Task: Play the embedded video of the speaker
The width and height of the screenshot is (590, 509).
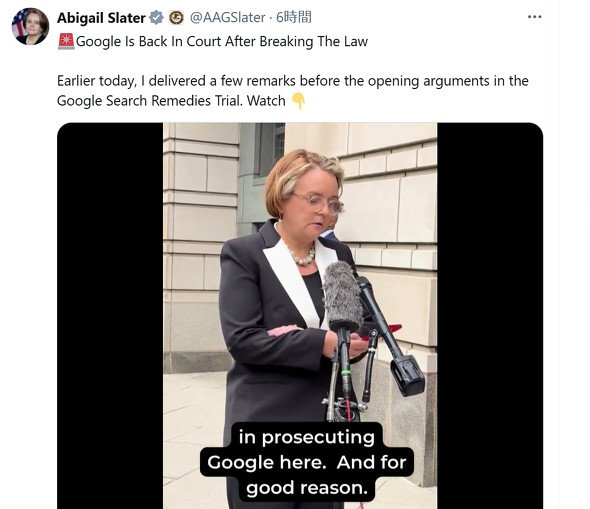Action: point(300,316)
